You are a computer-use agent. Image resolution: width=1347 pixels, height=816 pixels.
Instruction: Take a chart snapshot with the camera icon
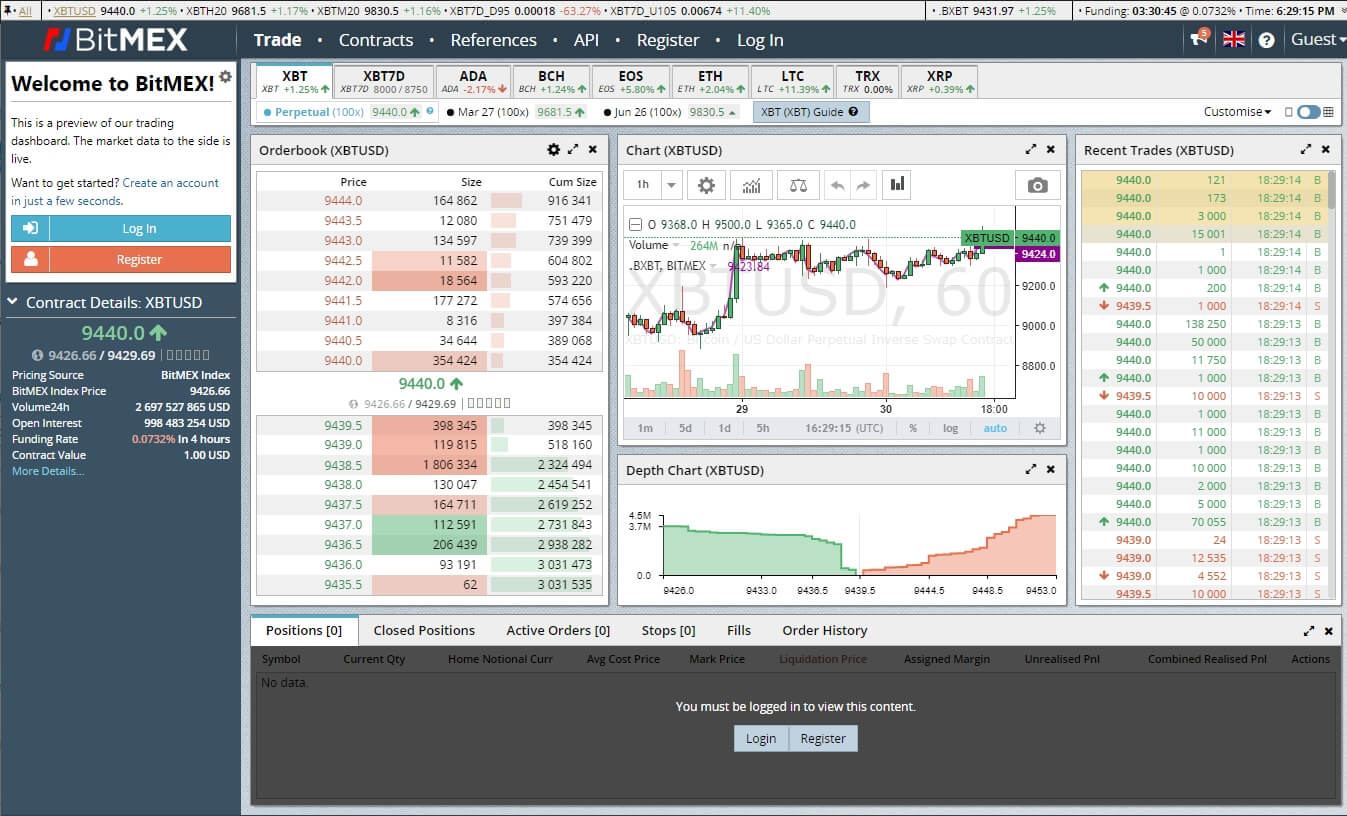(x=1038, y=185)
